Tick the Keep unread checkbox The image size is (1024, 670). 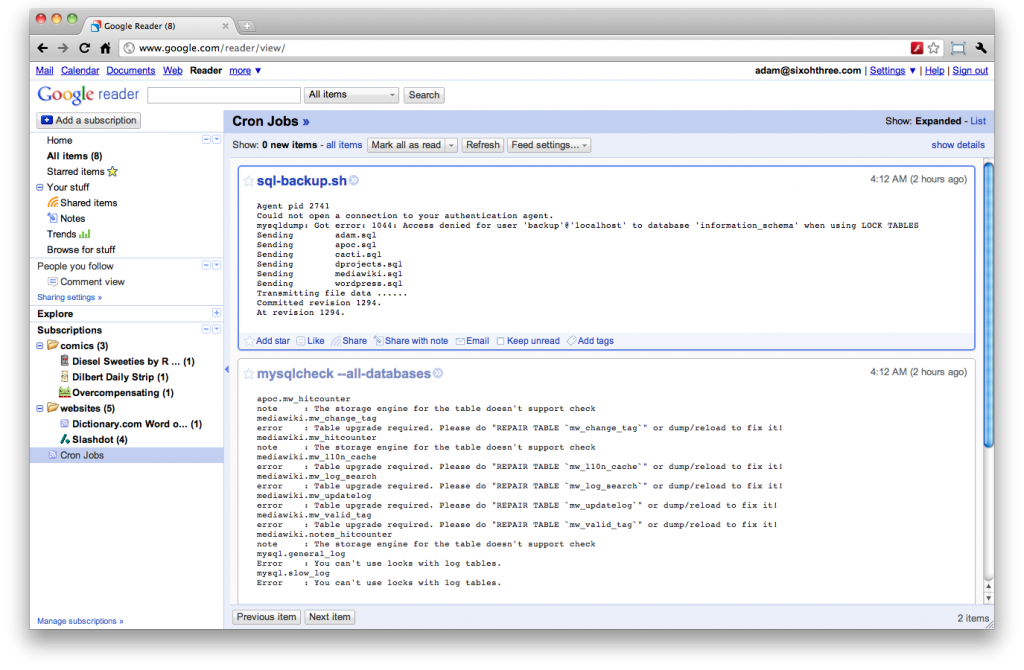[x=500, y=341]
